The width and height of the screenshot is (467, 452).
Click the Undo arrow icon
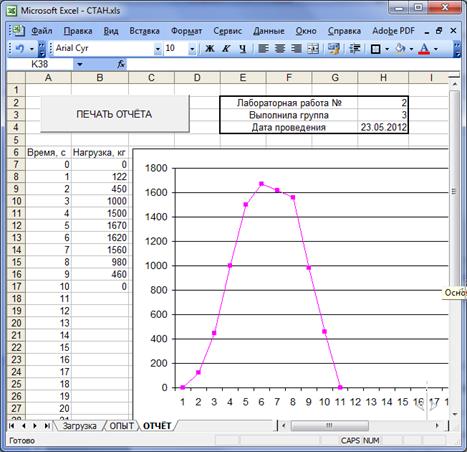pos(20,49)
